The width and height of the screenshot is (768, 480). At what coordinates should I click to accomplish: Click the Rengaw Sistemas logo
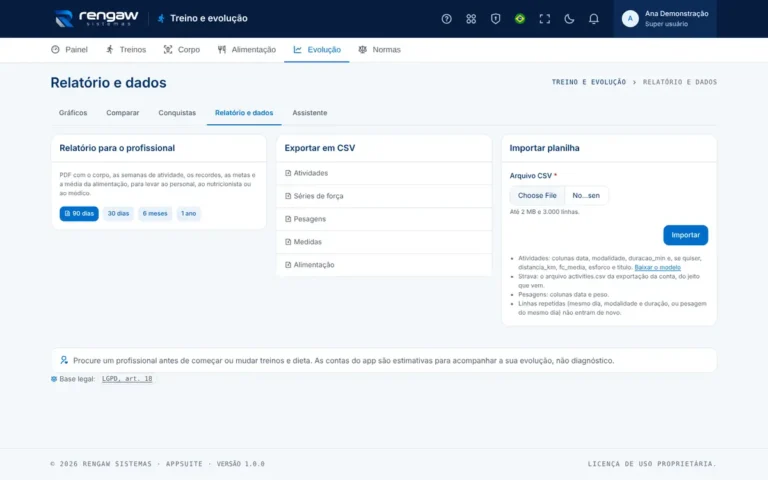96,19
